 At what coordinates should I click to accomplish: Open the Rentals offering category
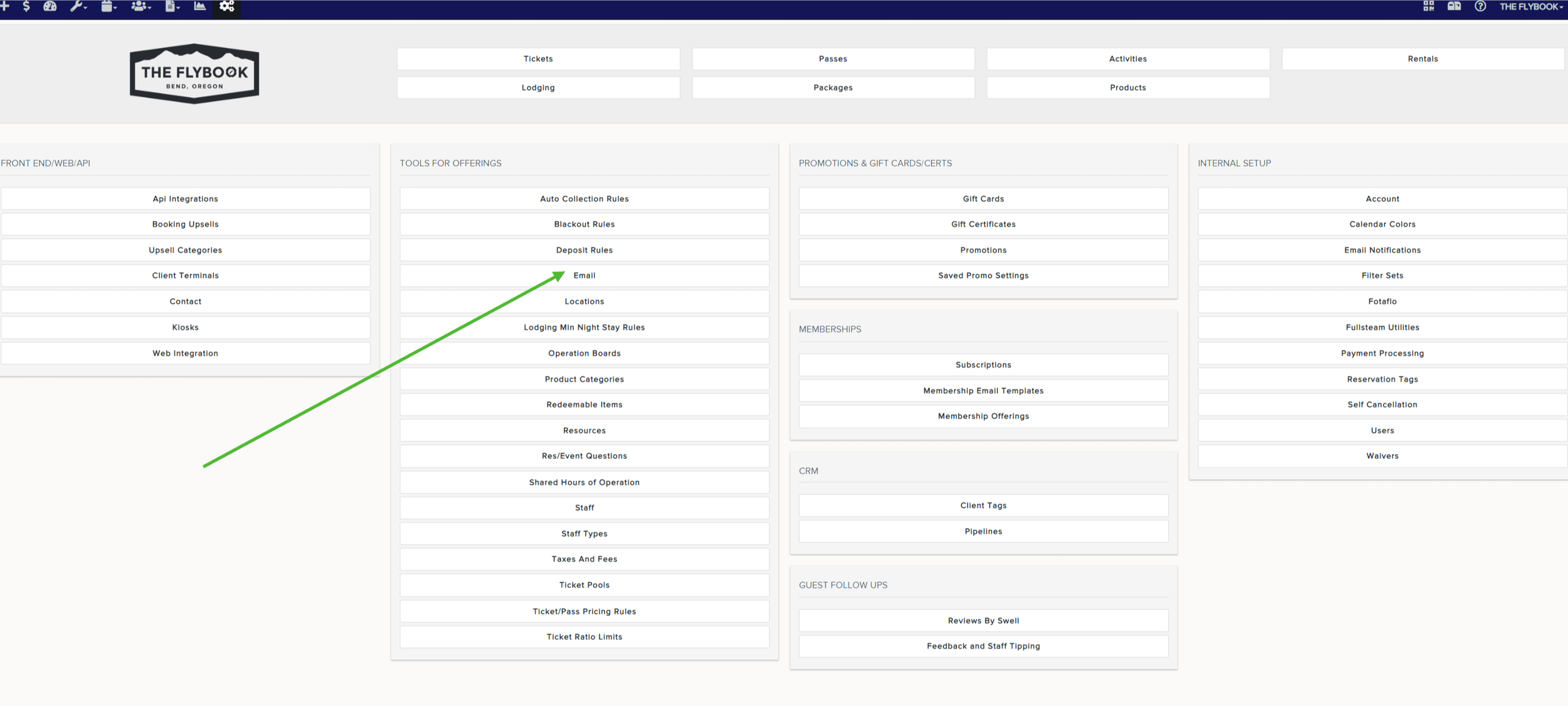[1422, 59]
